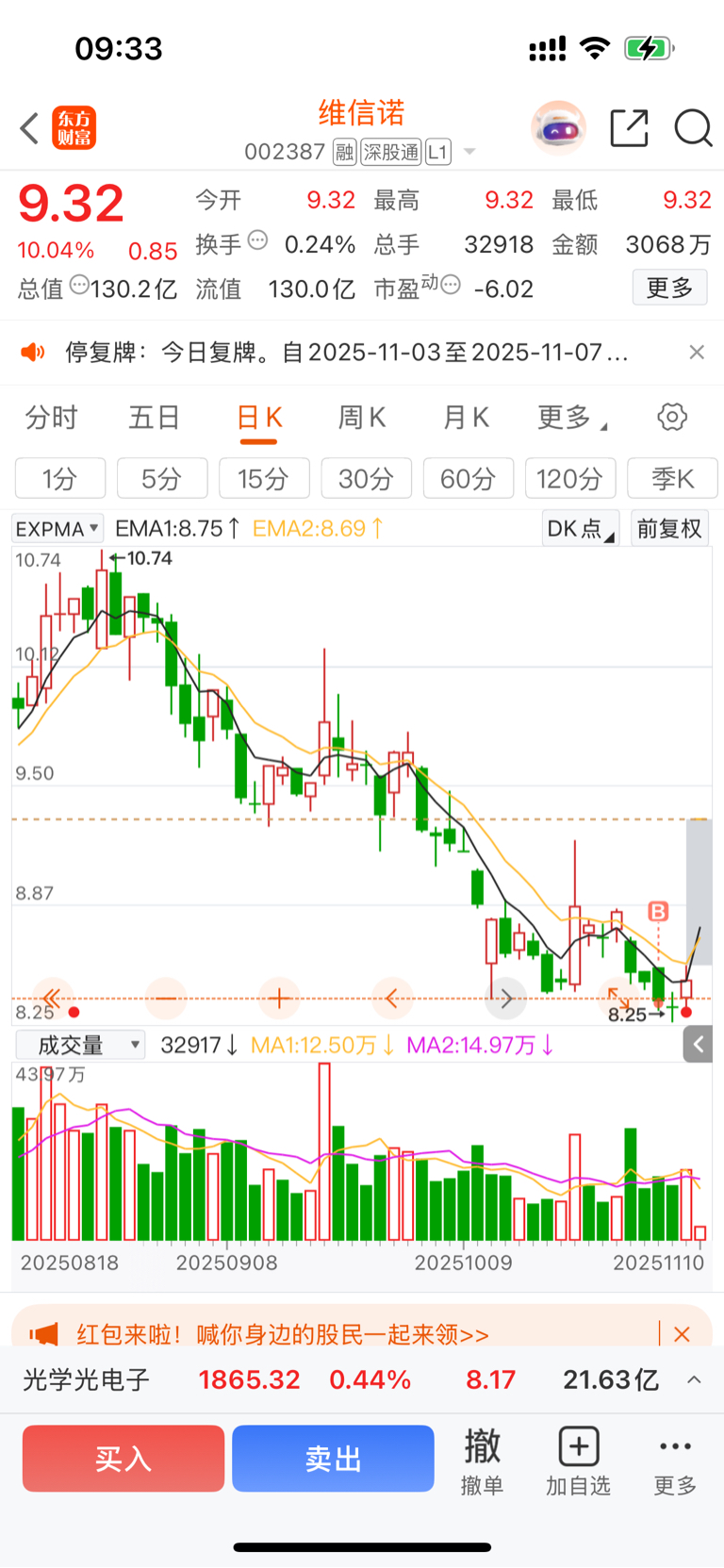Open the 东方财富 logo icon
This screenshot has width=724, height=1568.
[74, 128]
